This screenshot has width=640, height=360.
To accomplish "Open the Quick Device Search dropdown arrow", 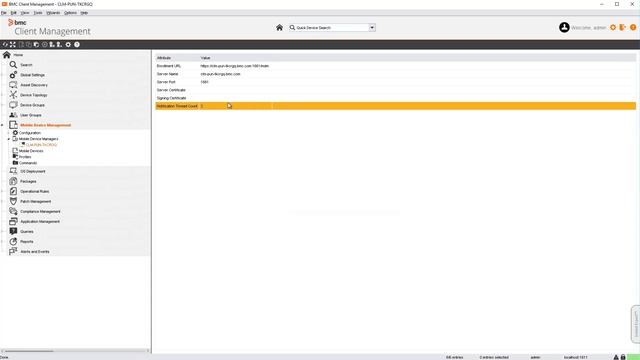I will tap(372, 28).
